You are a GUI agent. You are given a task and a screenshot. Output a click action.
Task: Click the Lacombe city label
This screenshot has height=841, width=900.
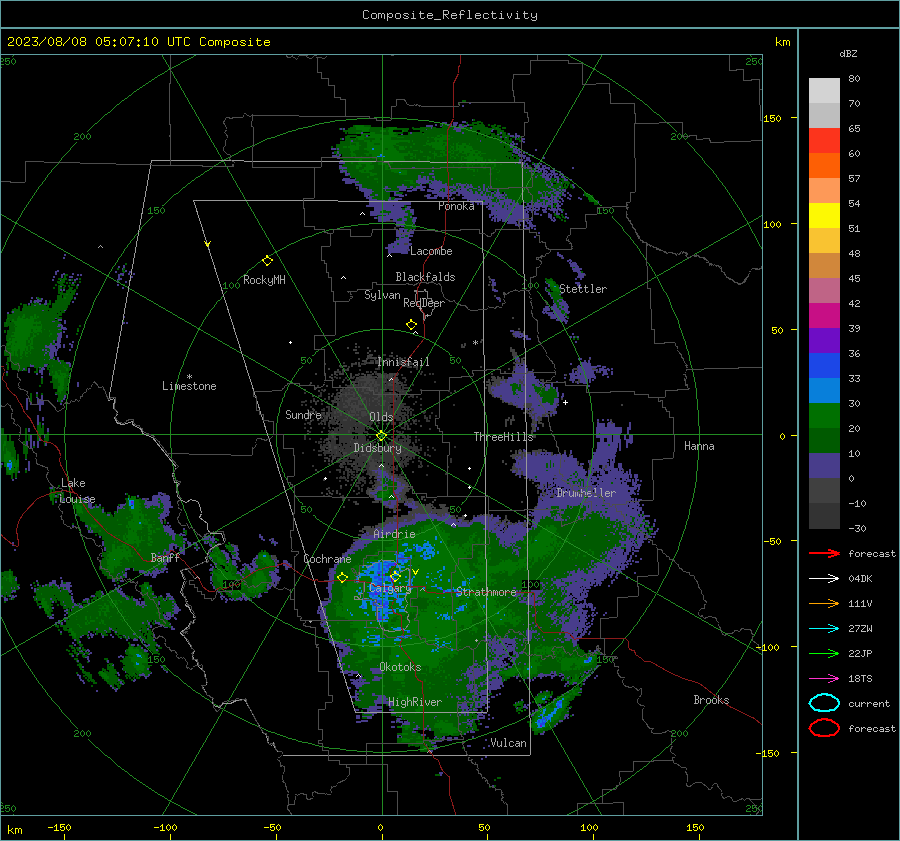tap(431, 251)
